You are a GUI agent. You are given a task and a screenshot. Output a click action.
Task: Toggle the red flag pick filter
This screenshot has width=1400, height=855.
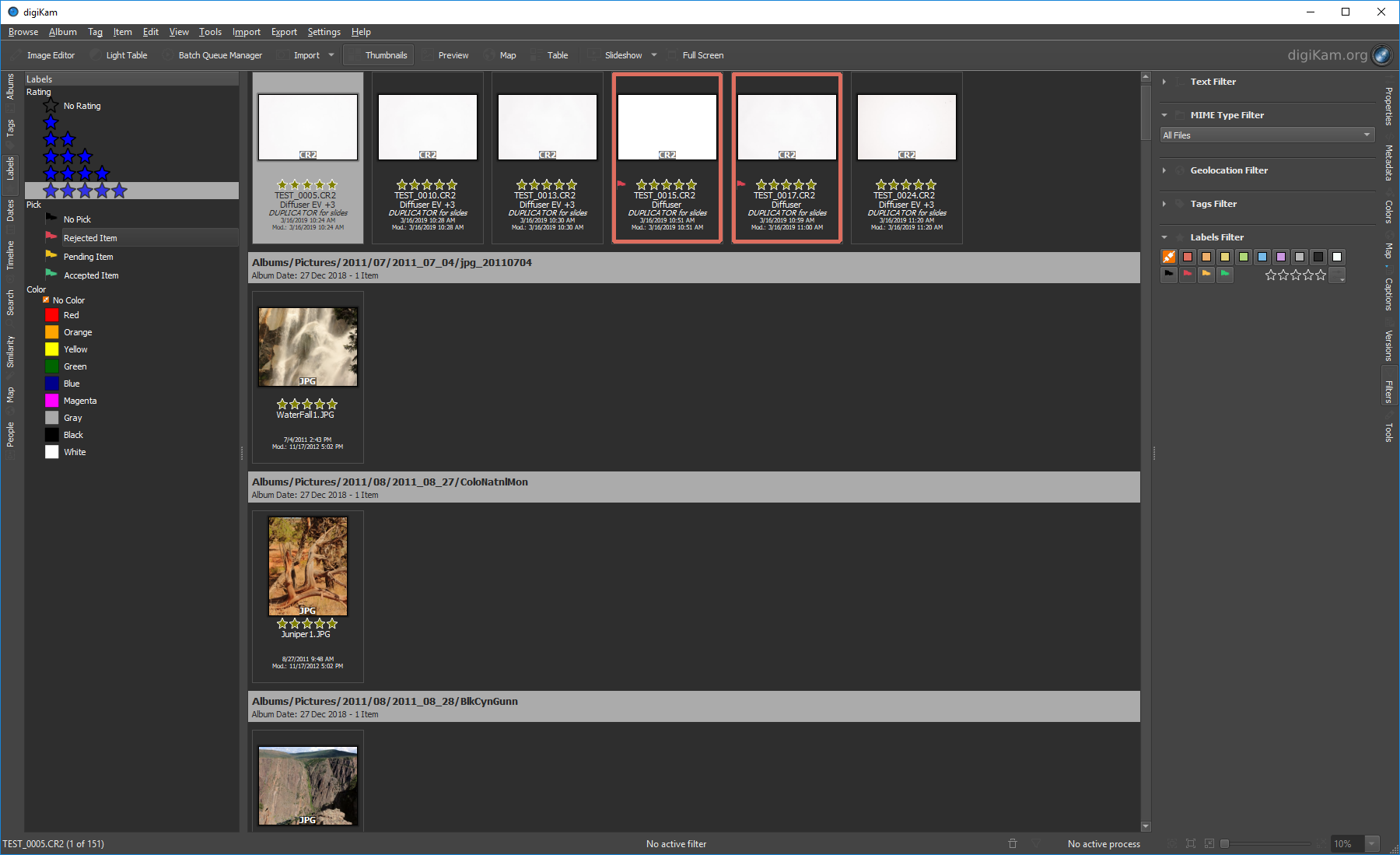tap(1187, 275)
